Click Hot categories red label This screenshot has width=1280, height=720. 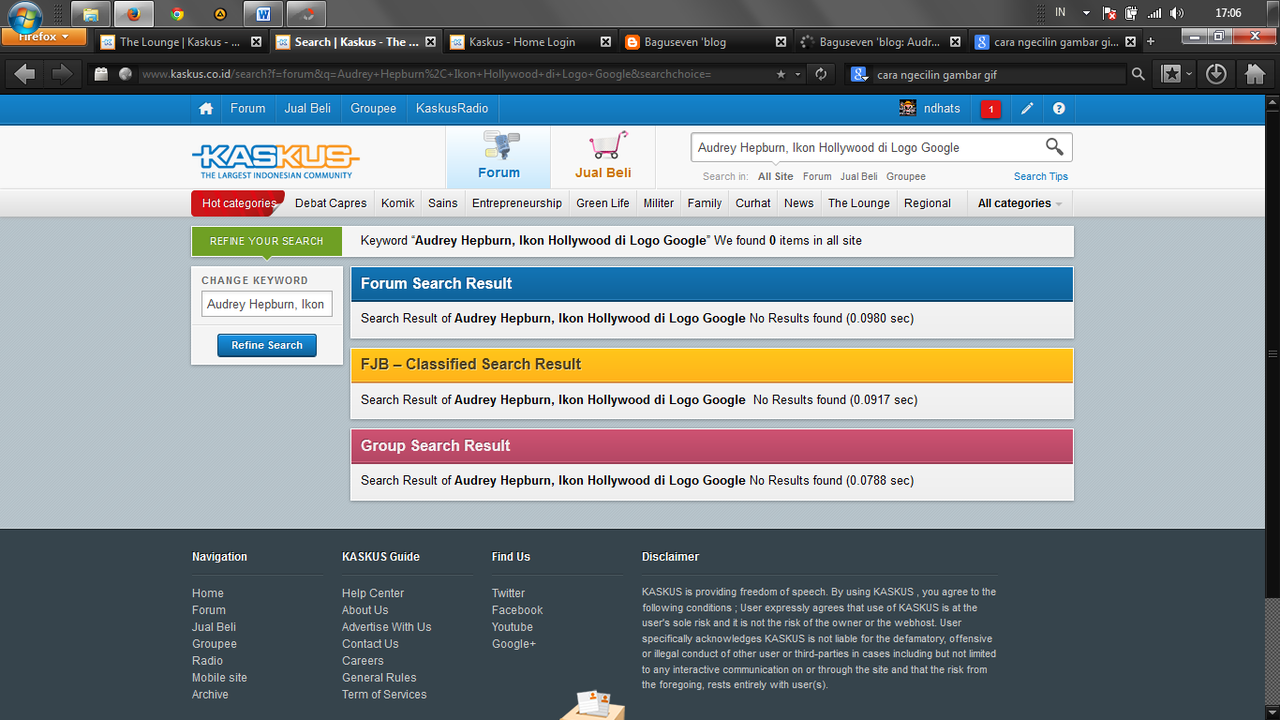238,203
